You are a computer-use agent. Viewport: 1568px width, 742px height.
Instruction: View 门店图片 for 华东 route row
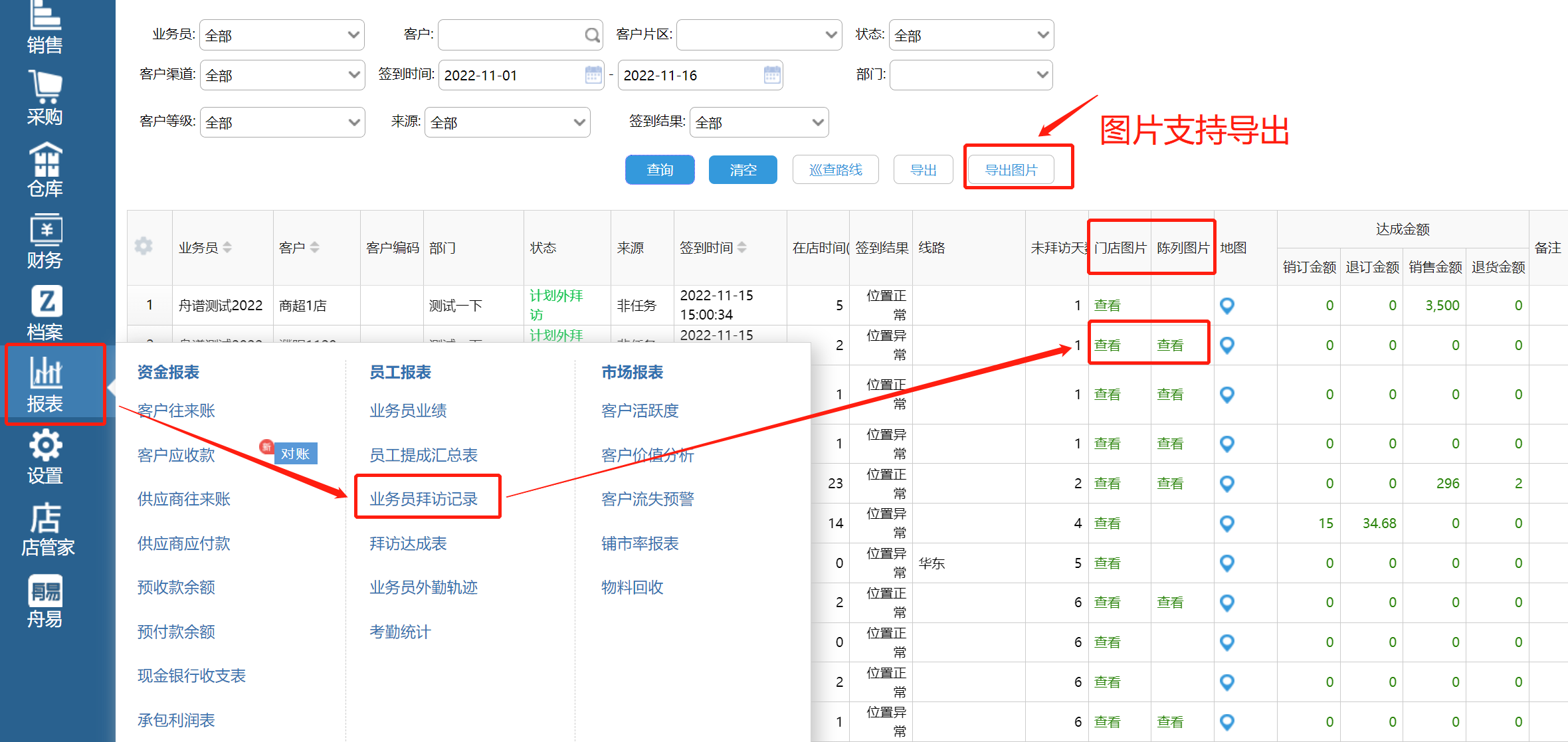tap(1107, 563)
